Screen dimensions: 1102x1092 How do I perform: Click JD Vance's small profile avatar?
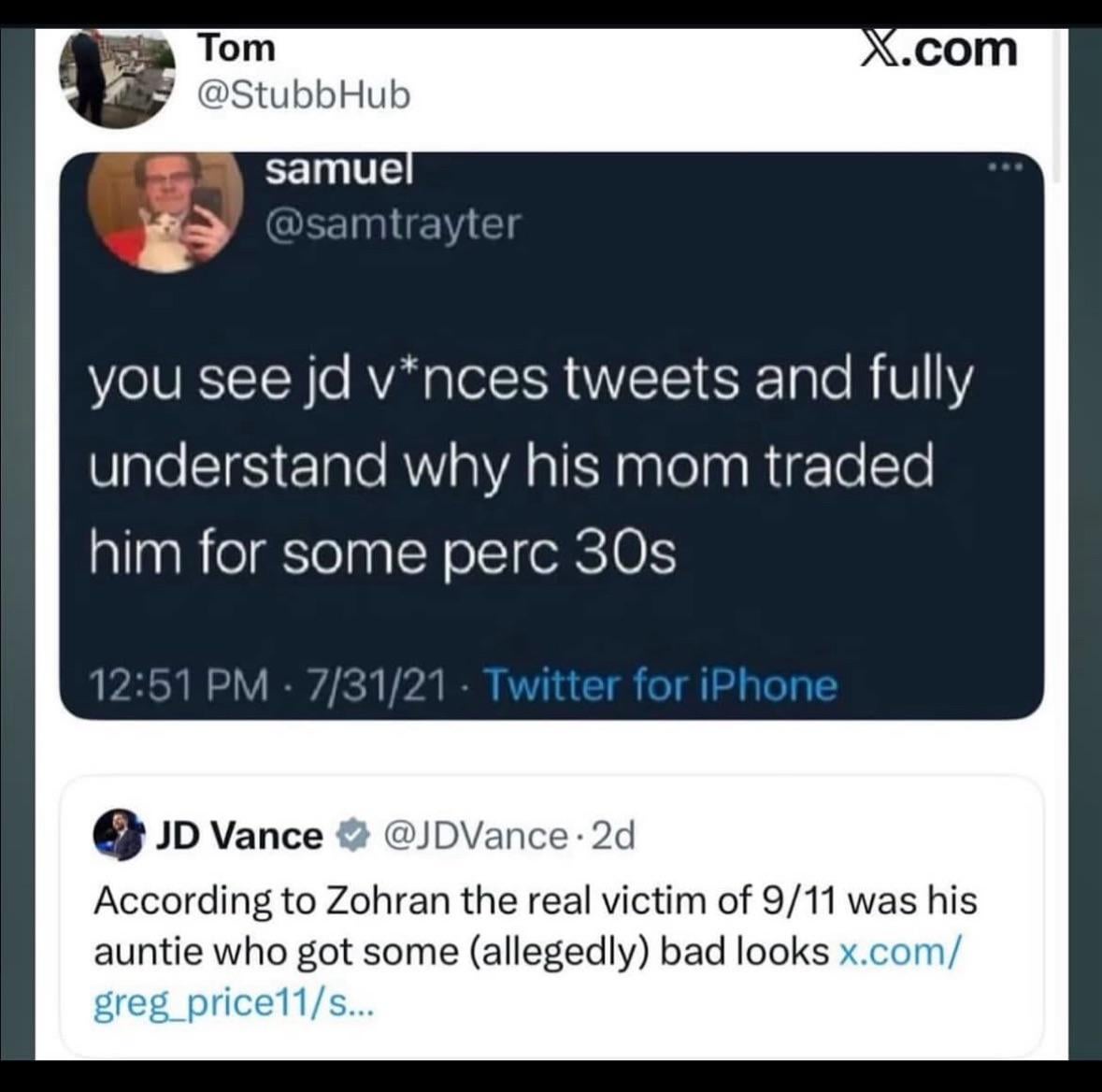click(x=120, y=834)
